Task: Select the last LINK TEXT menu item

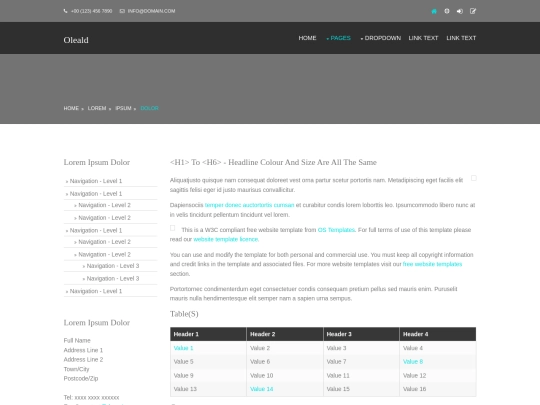Action: click(x=461, y=38)
